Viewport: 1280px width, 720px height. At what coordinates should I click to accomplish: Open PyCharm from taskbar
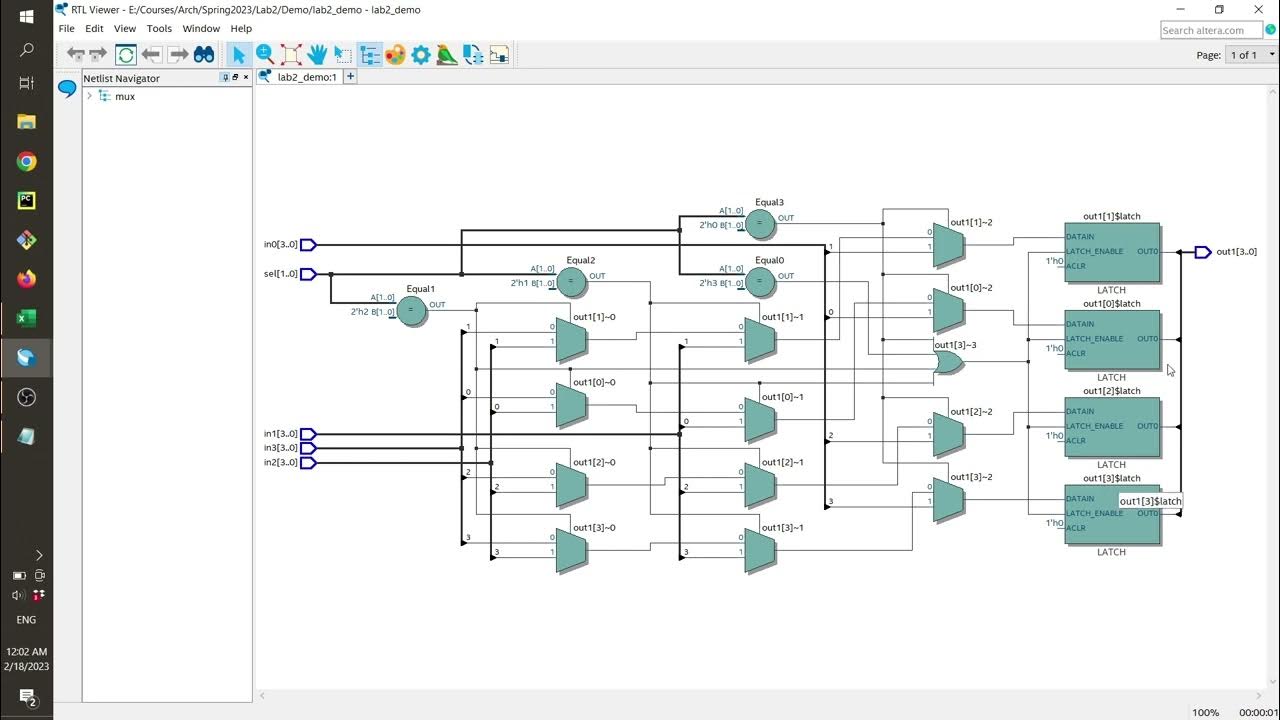[x=27, y=200]
